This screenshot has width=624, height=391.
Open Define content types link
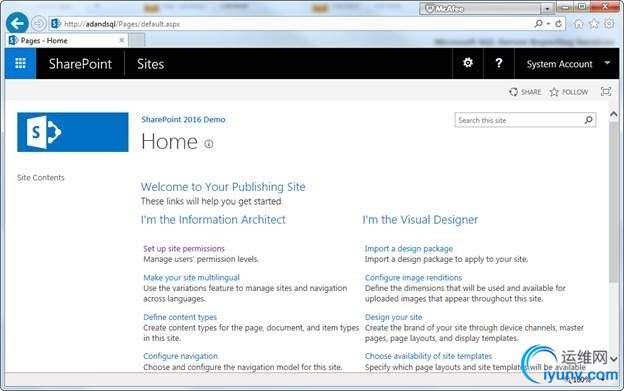180,317
